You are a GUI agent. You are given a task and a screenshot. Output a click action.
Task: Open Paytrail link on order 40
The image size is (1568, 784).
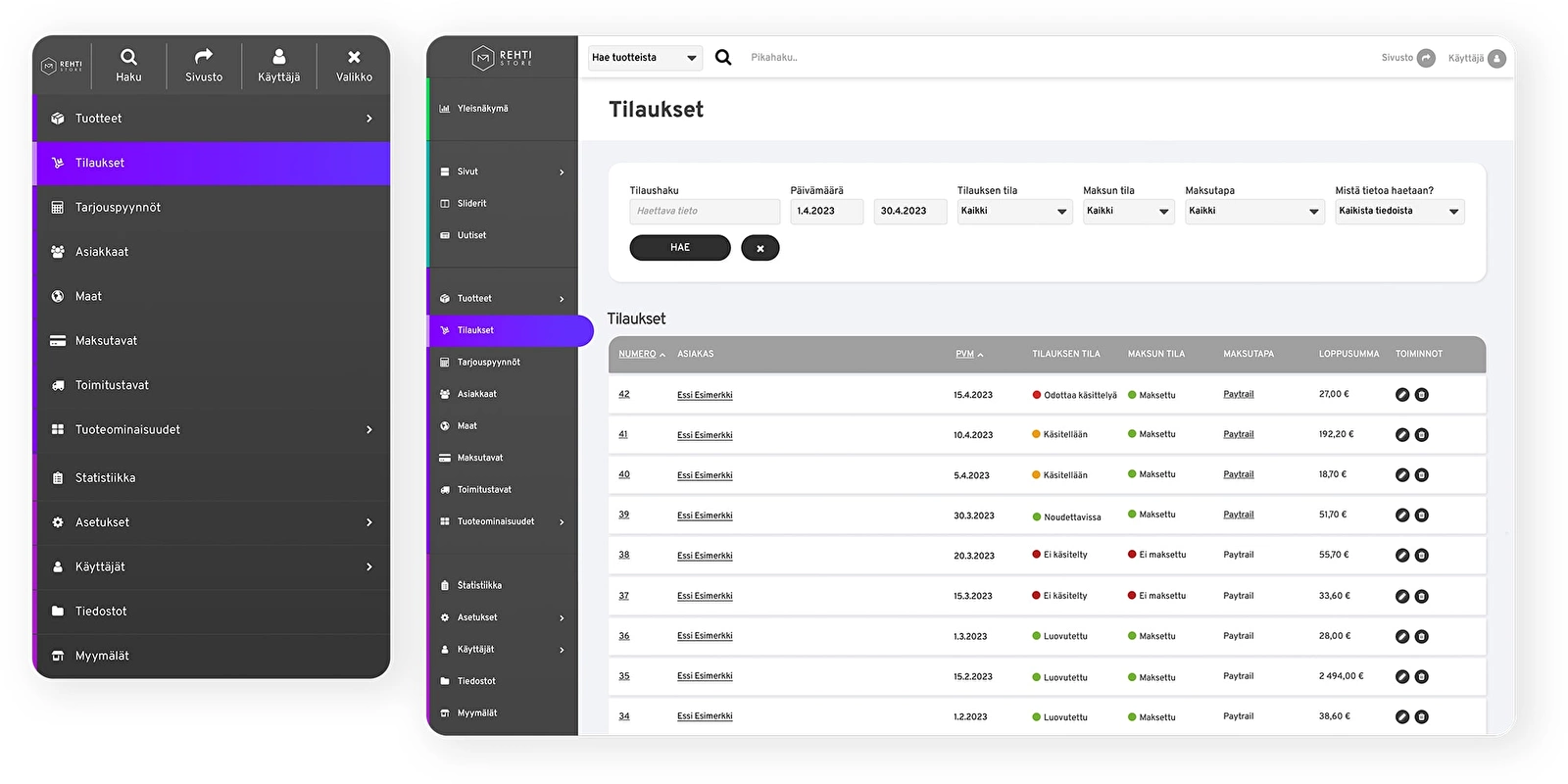[x=1239, y=474]
